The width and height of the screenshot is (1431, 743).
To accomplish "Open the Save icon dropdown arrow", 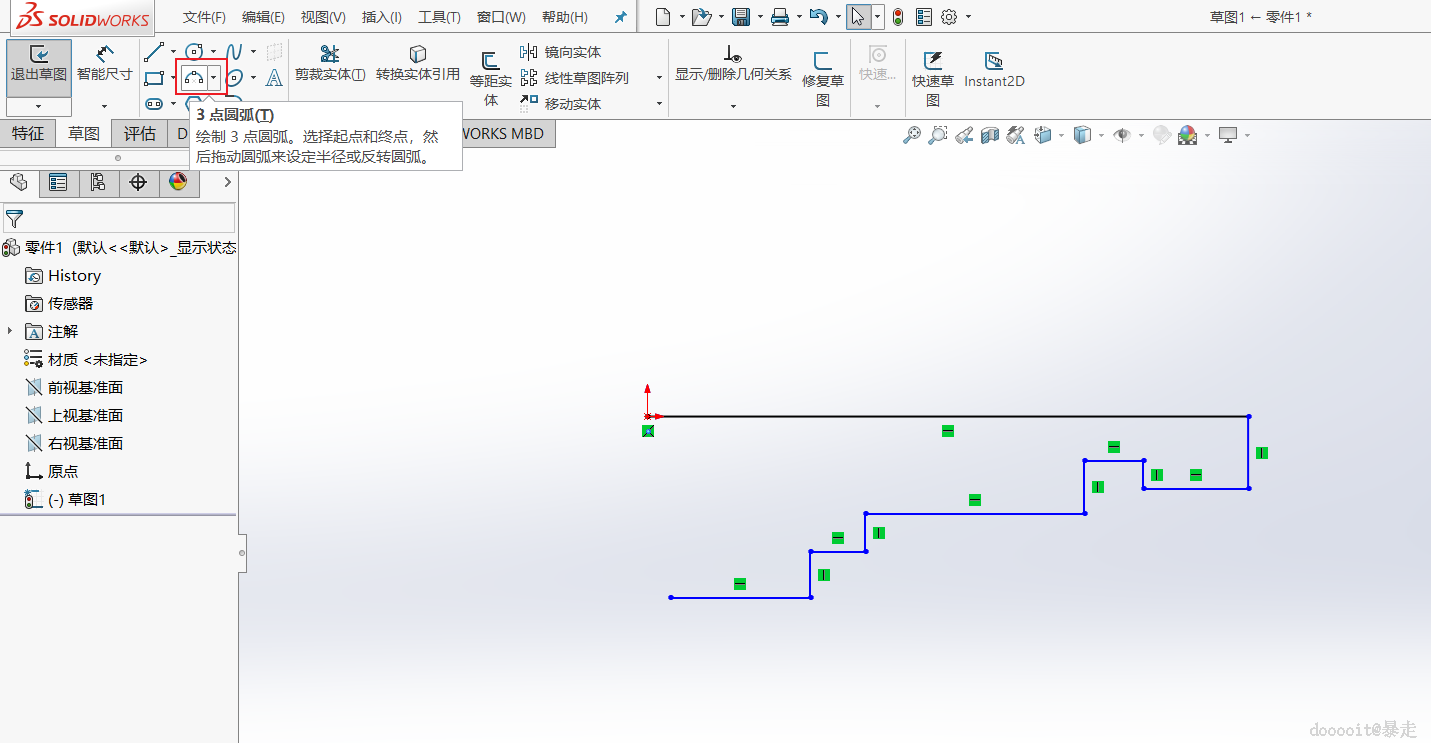I will [x=759, y=17].
